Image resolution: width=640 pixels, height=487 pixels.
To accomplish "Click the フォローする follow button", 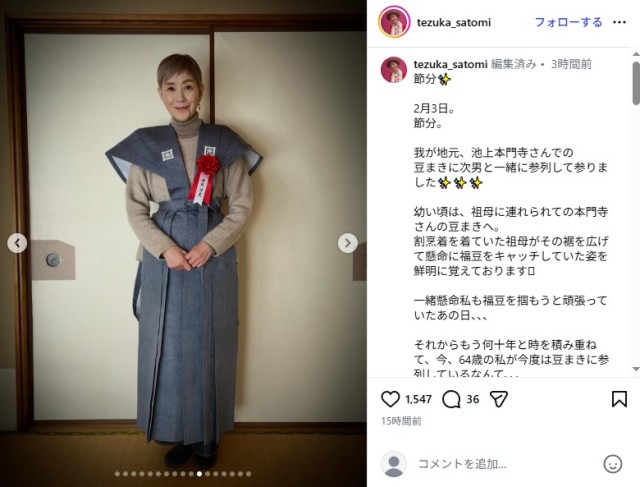I will coord(569,22).
